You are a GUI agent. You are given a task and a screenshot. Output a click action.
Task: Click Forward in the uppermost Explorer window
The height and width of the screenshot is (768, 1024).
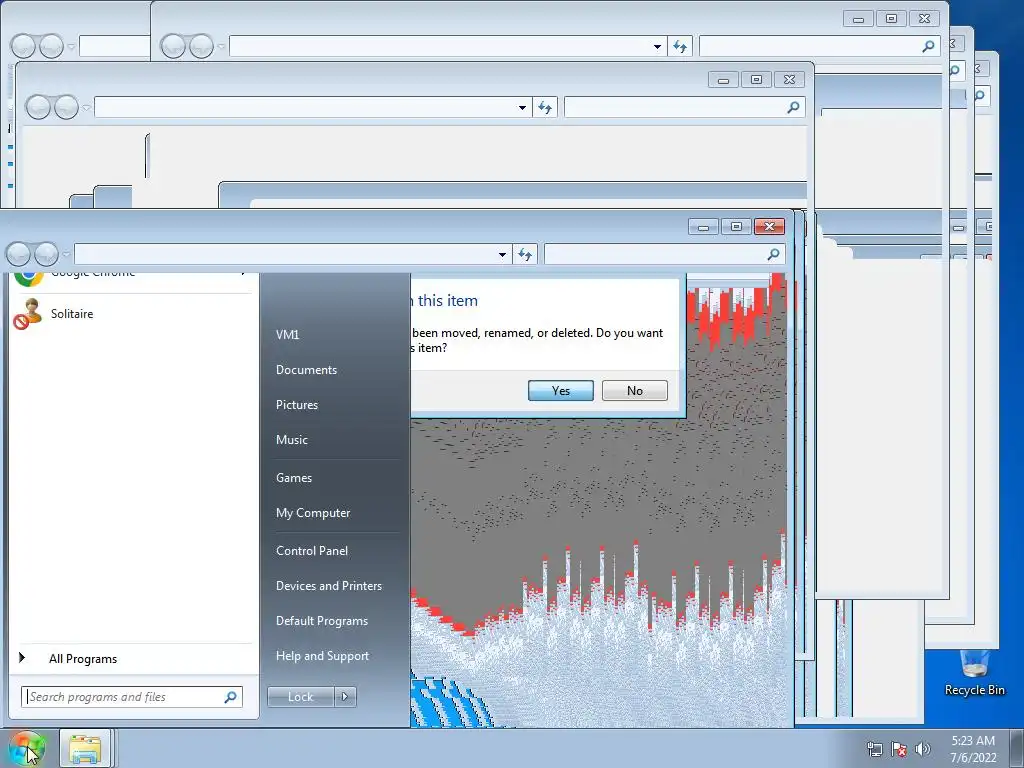(201, 46)
